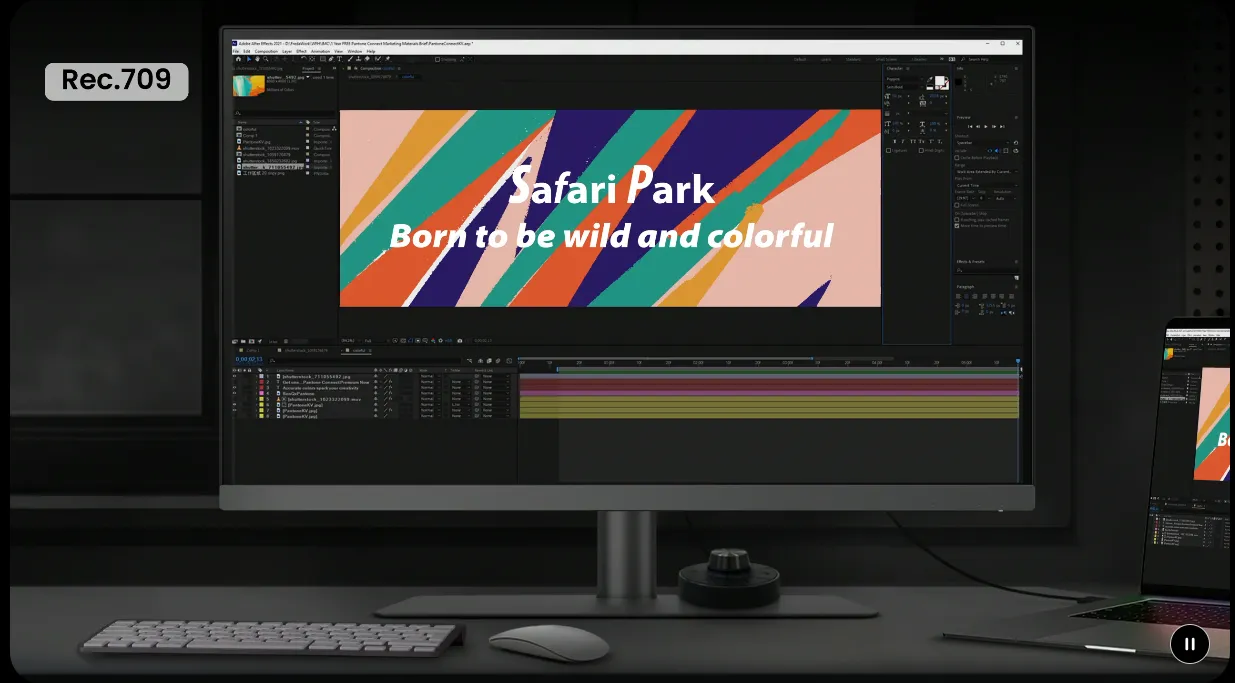Click the Play button in Preview panel
The image size is (1235, 683).
point(987,127)
